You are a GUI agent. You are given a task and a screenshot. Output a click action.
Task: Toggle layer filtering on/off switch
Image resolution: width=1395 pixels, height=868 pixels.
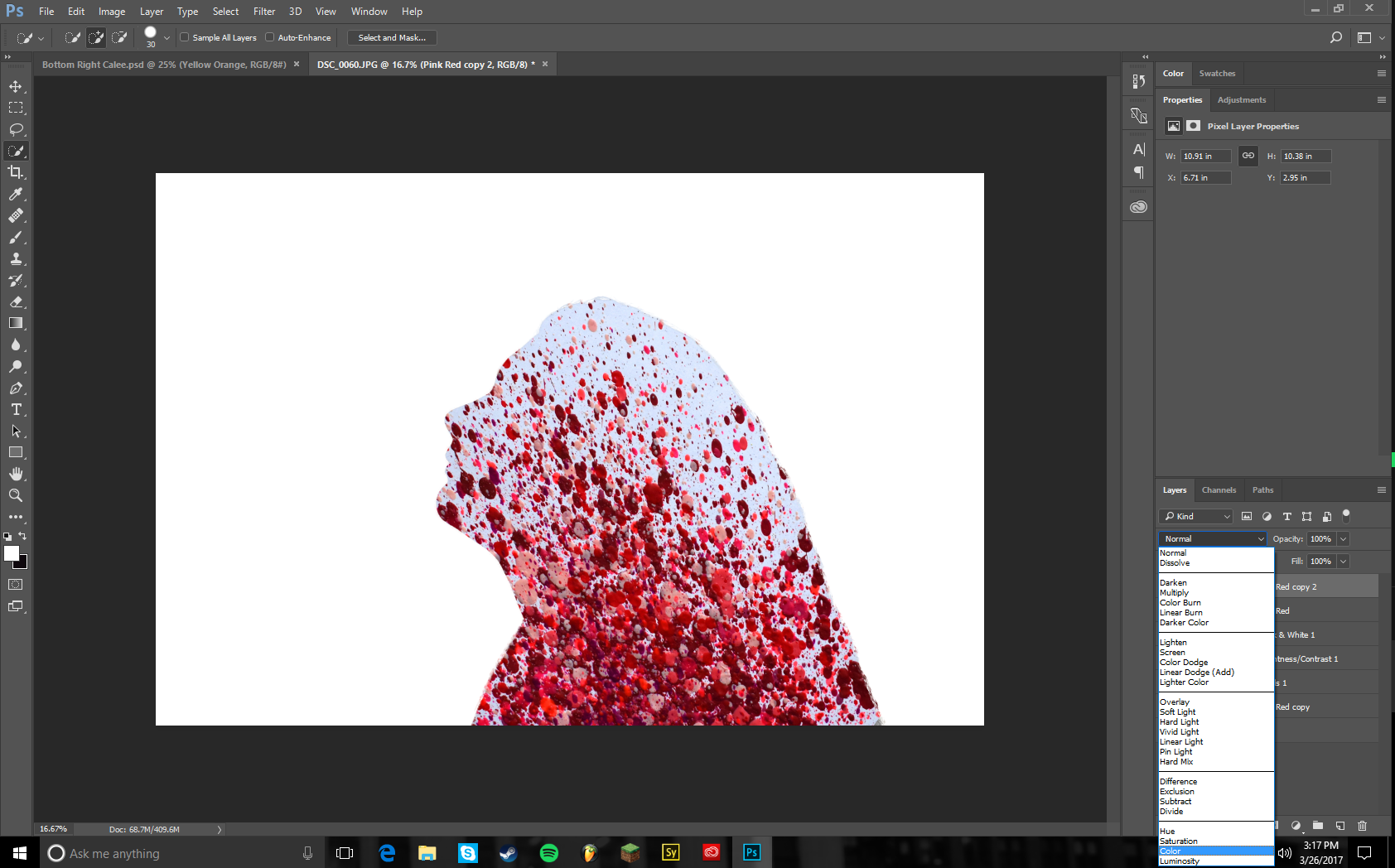coord(1346,515)
